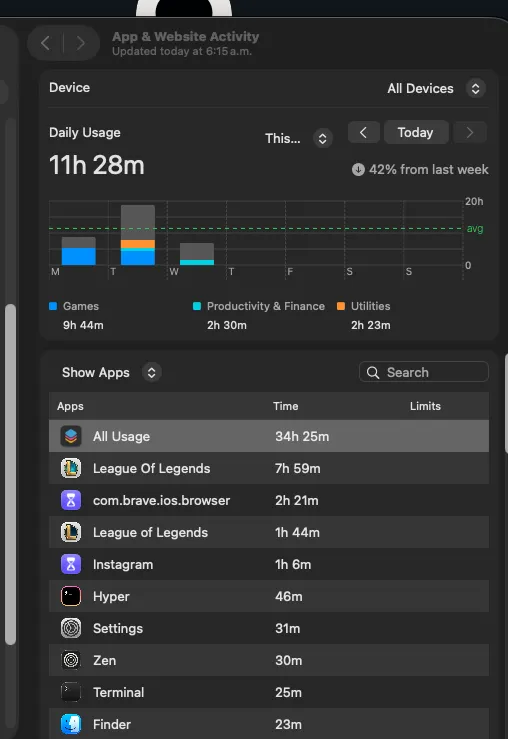Click the Terminal app icon

(x=71, y=692)
